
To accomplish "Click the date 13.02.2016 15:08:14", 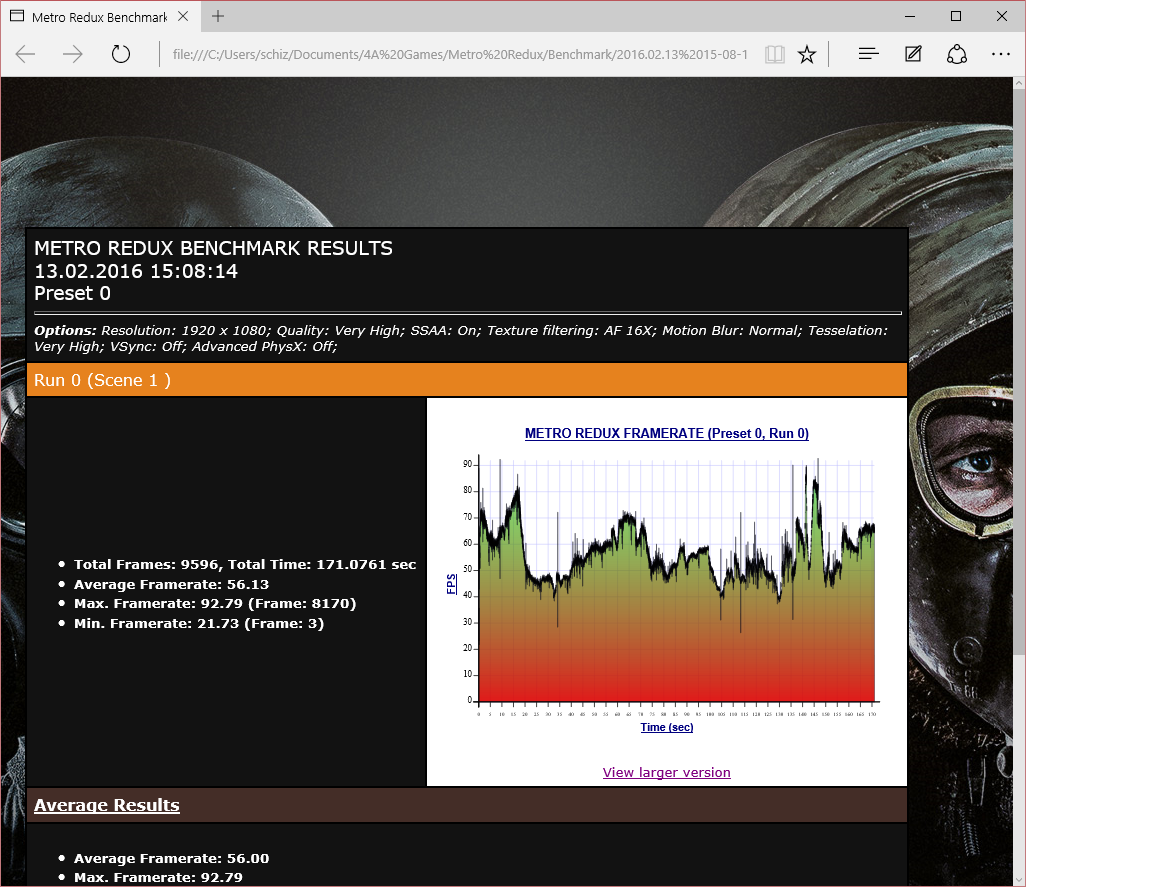I will point(136,271).
